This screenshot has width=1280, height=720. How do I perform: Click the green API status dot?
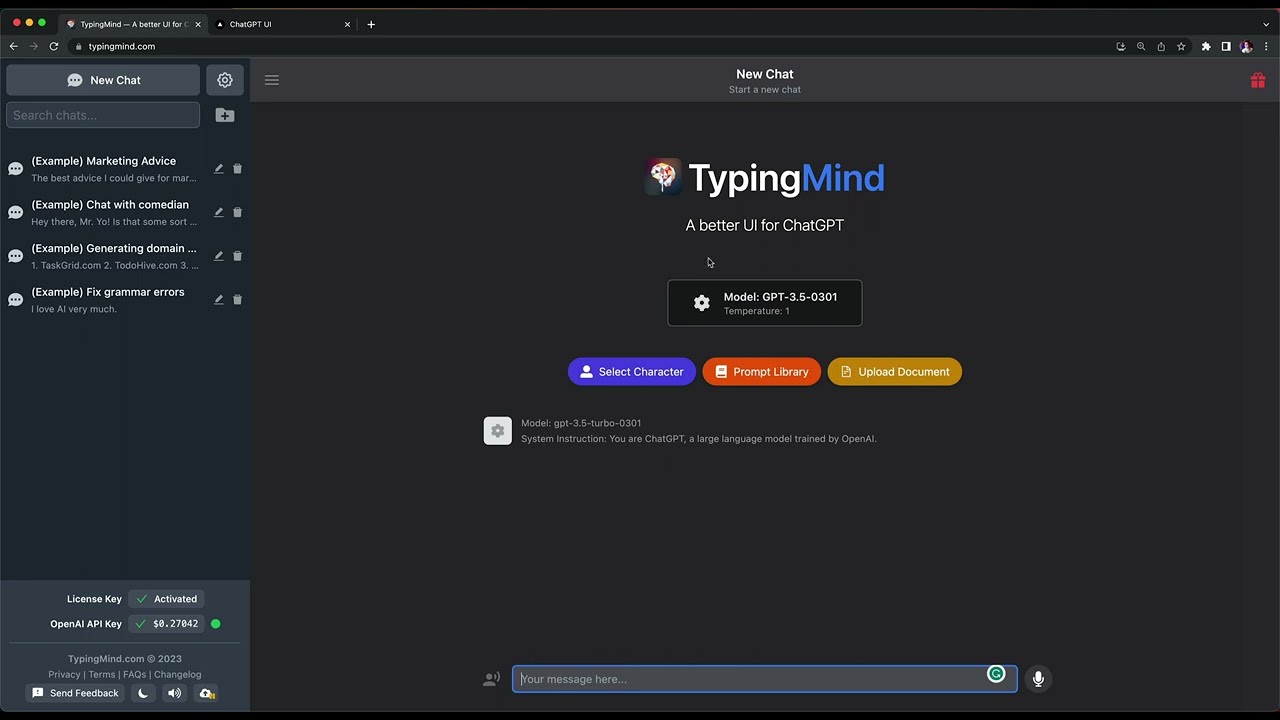(x=215, y=624)
